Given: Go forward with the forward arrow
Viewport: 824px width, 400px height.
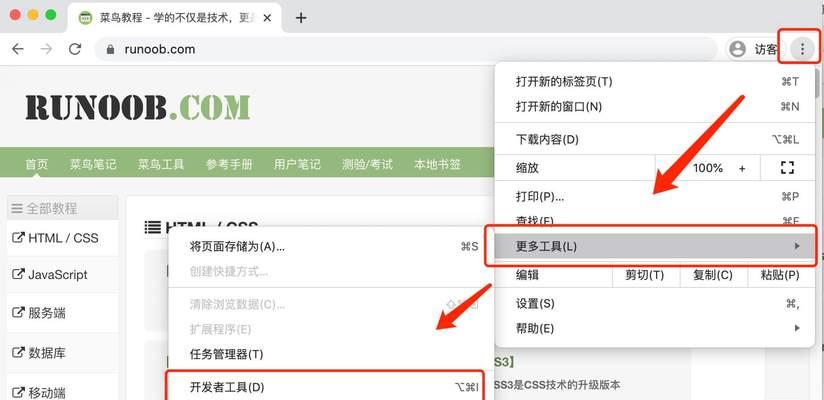Looking at the screenshot, I should [47, 49].
